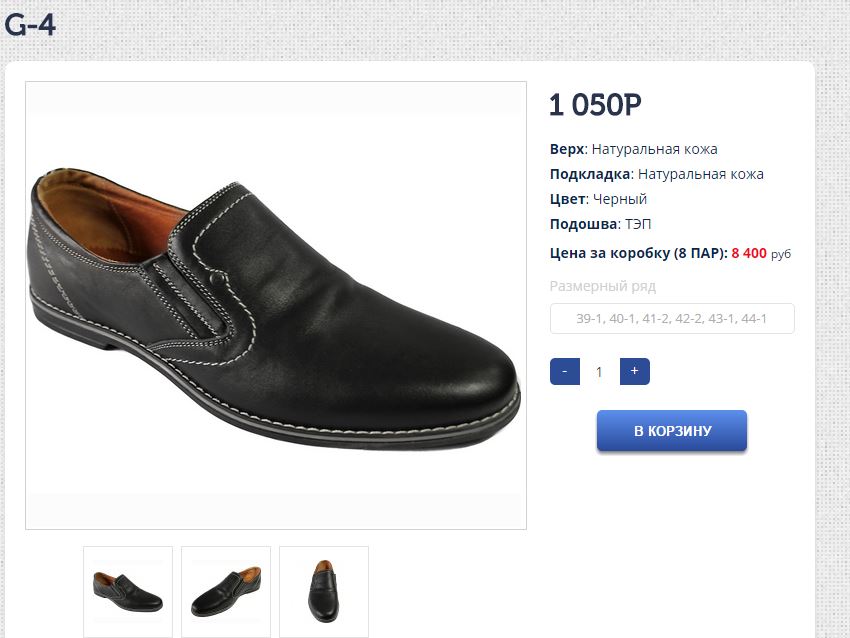Image resolution: width=850 pixels, height=638 pixels.
Task: Enlarge the main black shoe image
Action: tap(276, 305)
